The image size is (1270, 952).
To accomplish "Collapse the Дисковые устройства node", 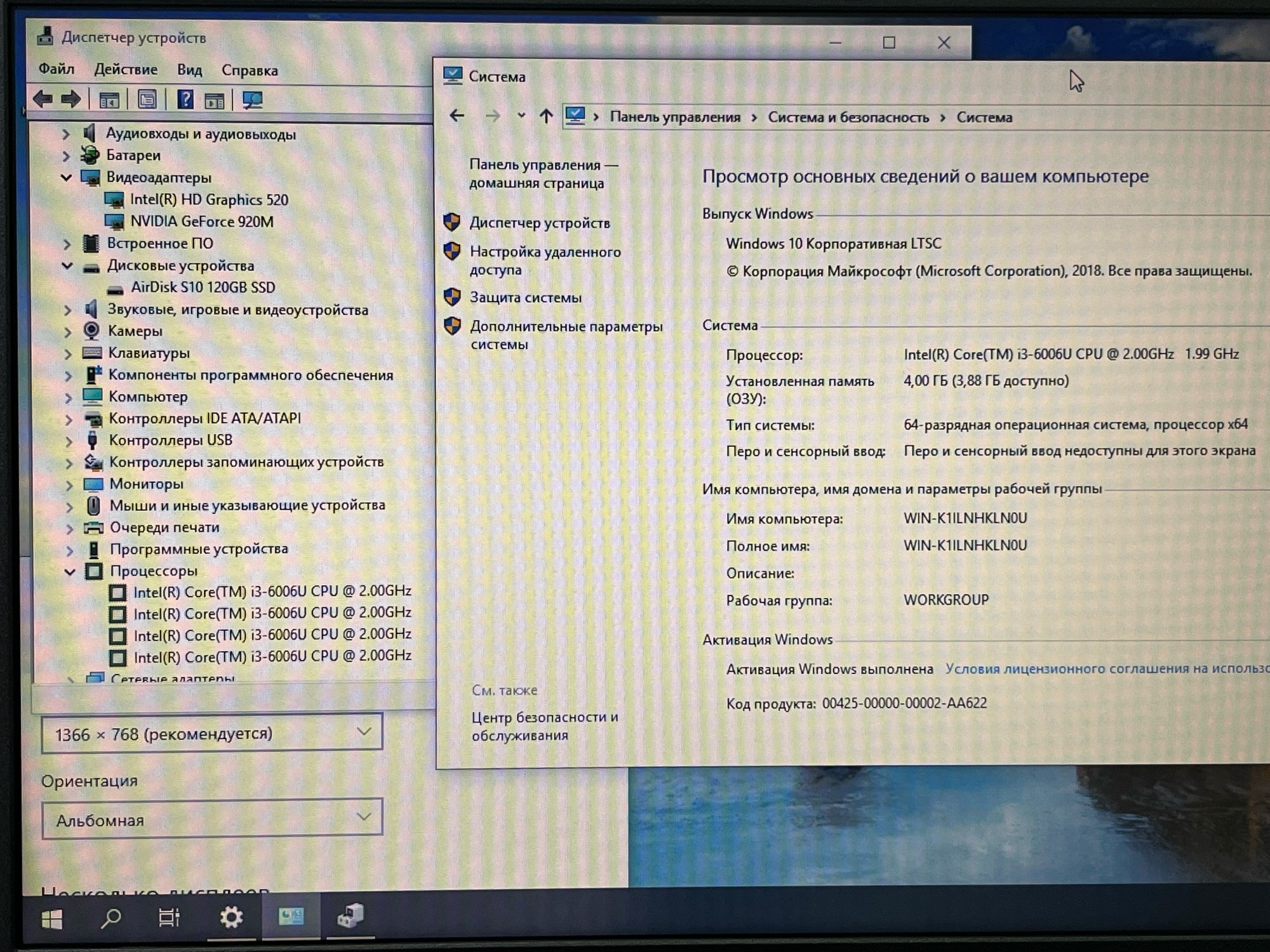I will [67, 265].
